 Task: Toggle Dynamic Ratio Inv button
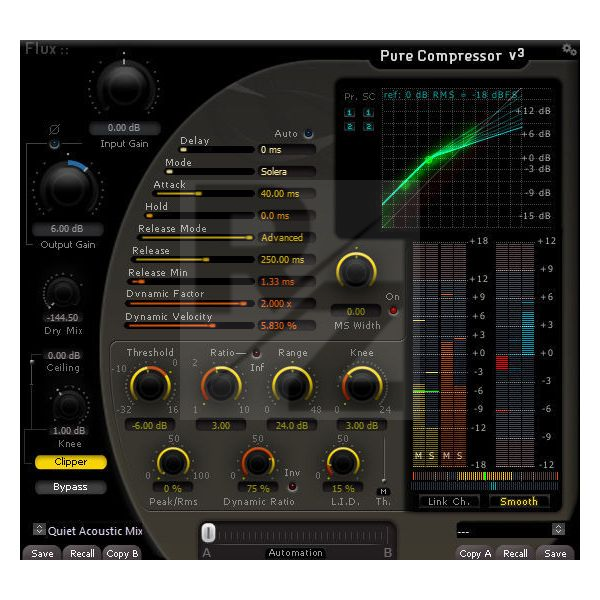[292, 486]
